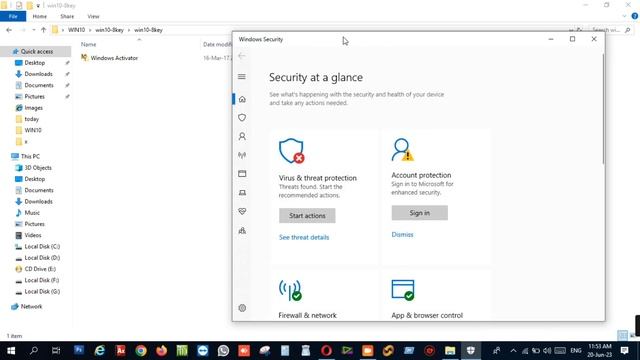Open Account protection person sidebar icon
This screenshot has height=360, width=640.
click(242, 136)
